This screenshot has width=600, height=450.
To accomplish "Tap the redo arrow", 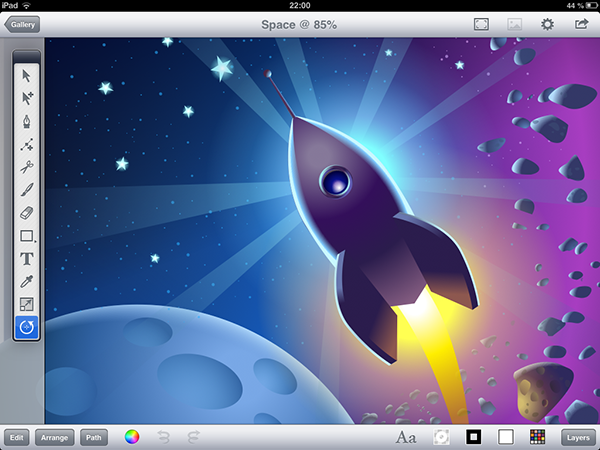I will [x=194, y=437].
